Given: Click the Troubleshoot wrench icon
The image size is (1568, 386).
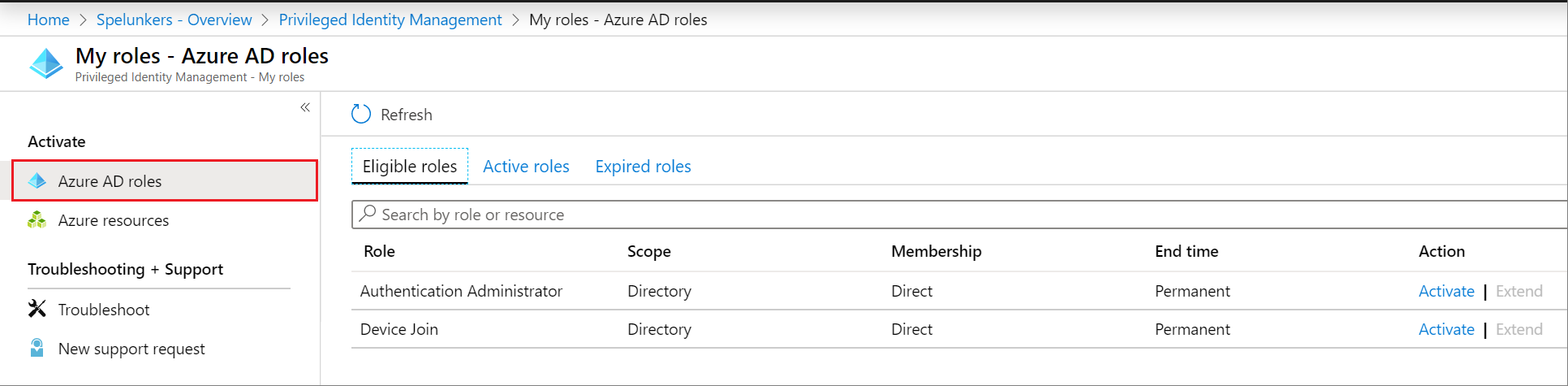Looking at the screenshot, I should [37, 309].
